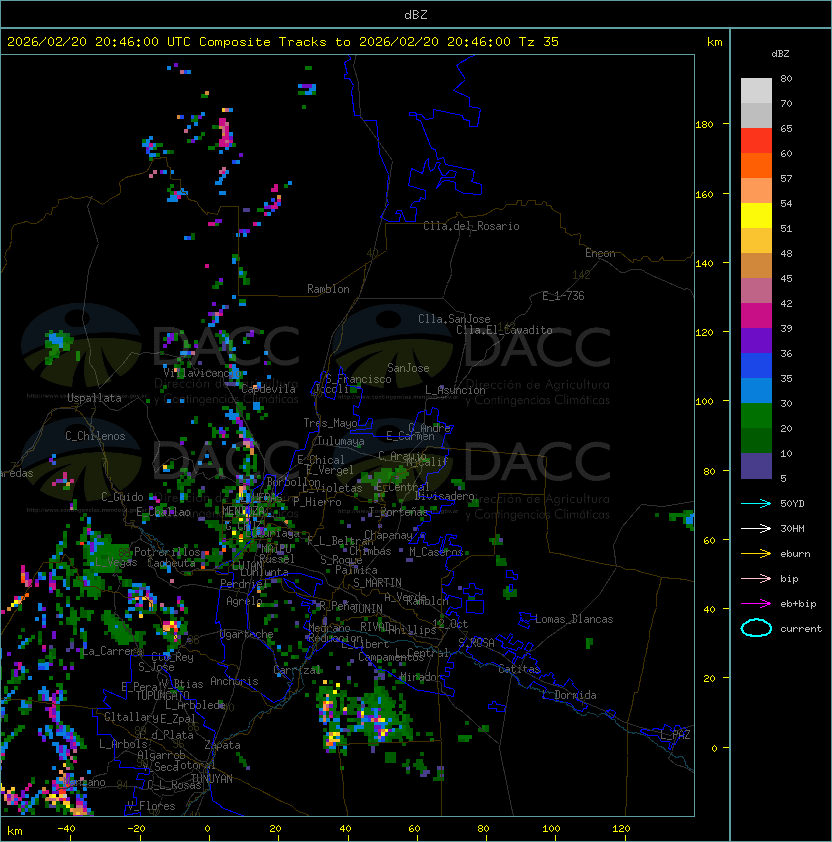The image size is (832, 842).
Task: Click the 'current' legend label
Action: click(x=801, y=629)
